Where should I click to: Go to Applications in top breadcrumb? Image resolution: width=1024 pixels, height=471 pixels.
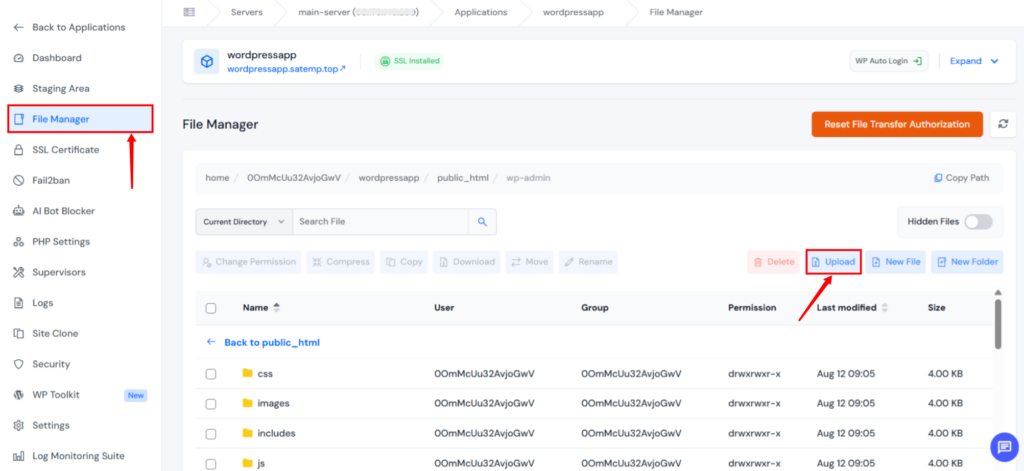481,12
